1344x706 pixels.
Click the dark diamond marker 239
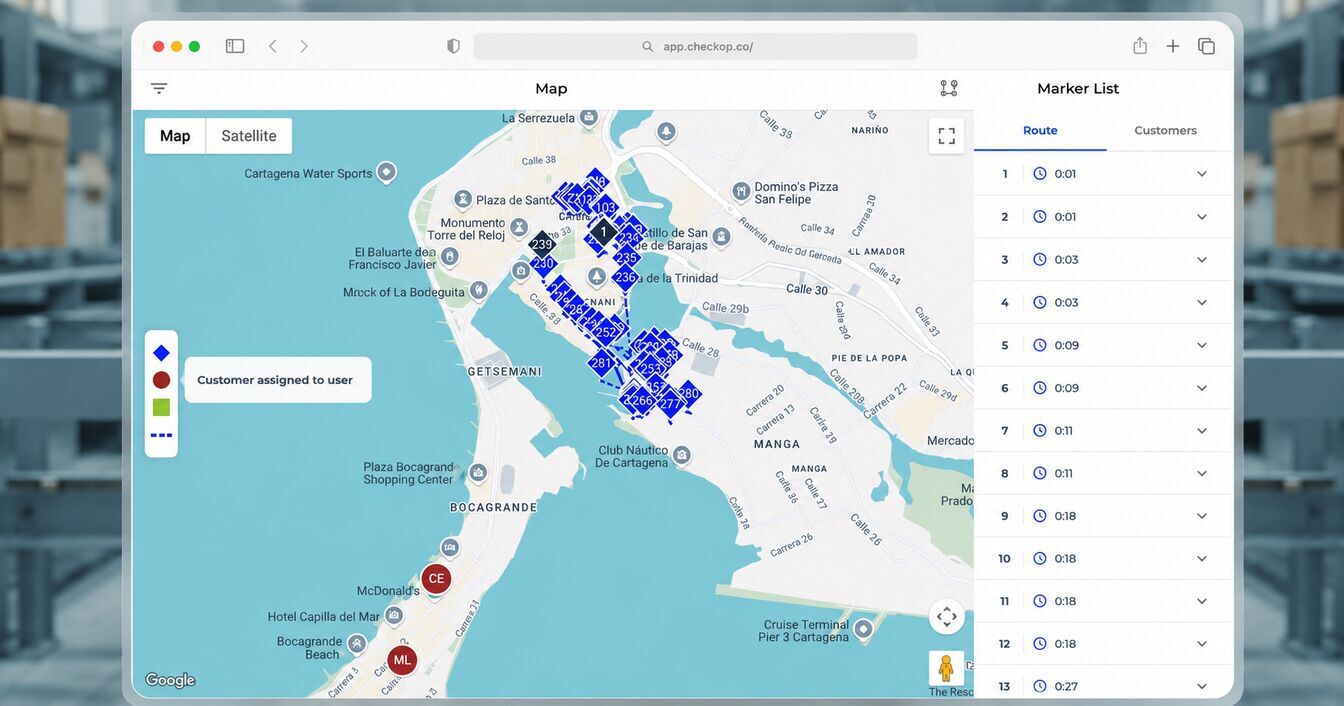pyautogui.click(x=542, y=244)
